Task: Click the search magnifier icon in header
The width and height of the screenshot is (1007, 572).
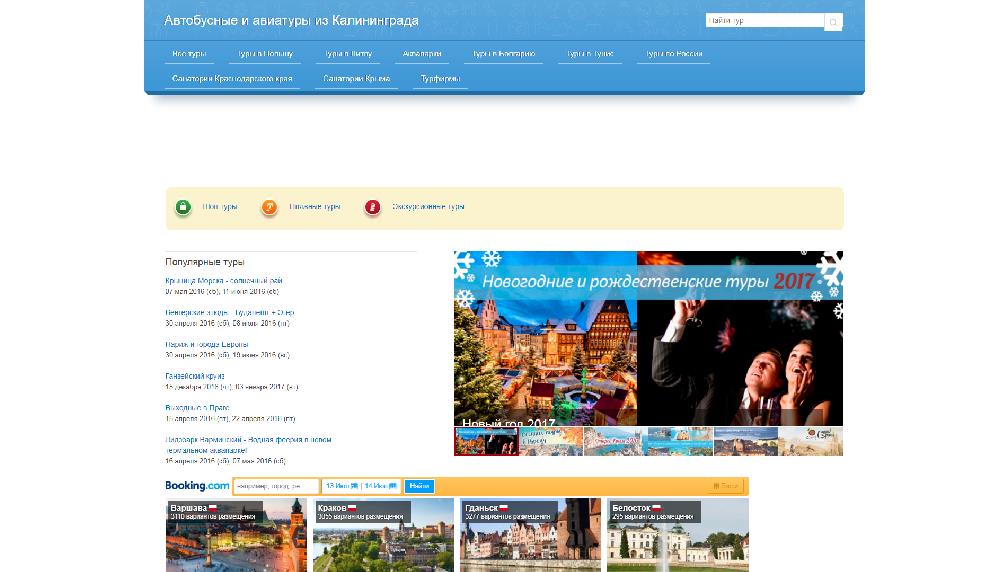Action: click(x=833, y=22)
